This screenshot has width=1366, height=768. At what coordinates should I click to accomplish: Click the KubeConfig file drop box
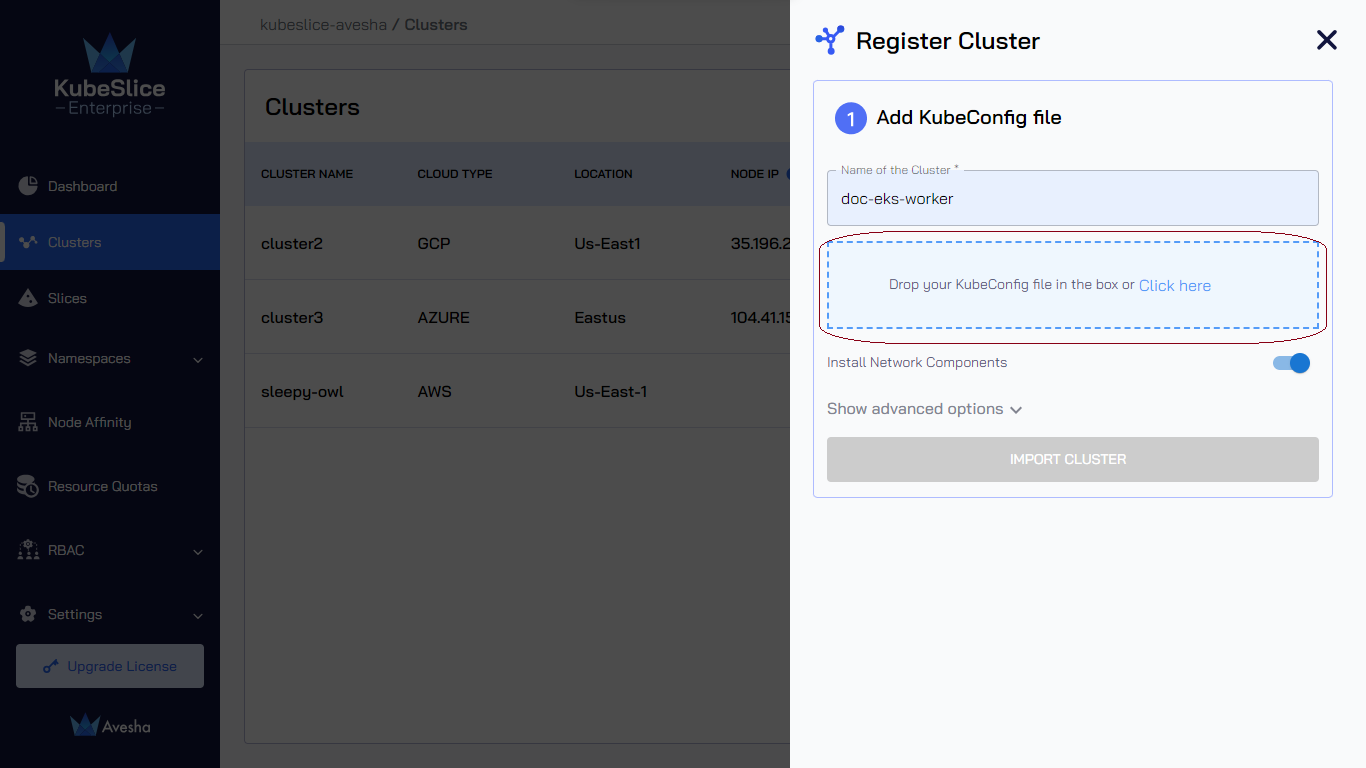tap(1072, 285)
